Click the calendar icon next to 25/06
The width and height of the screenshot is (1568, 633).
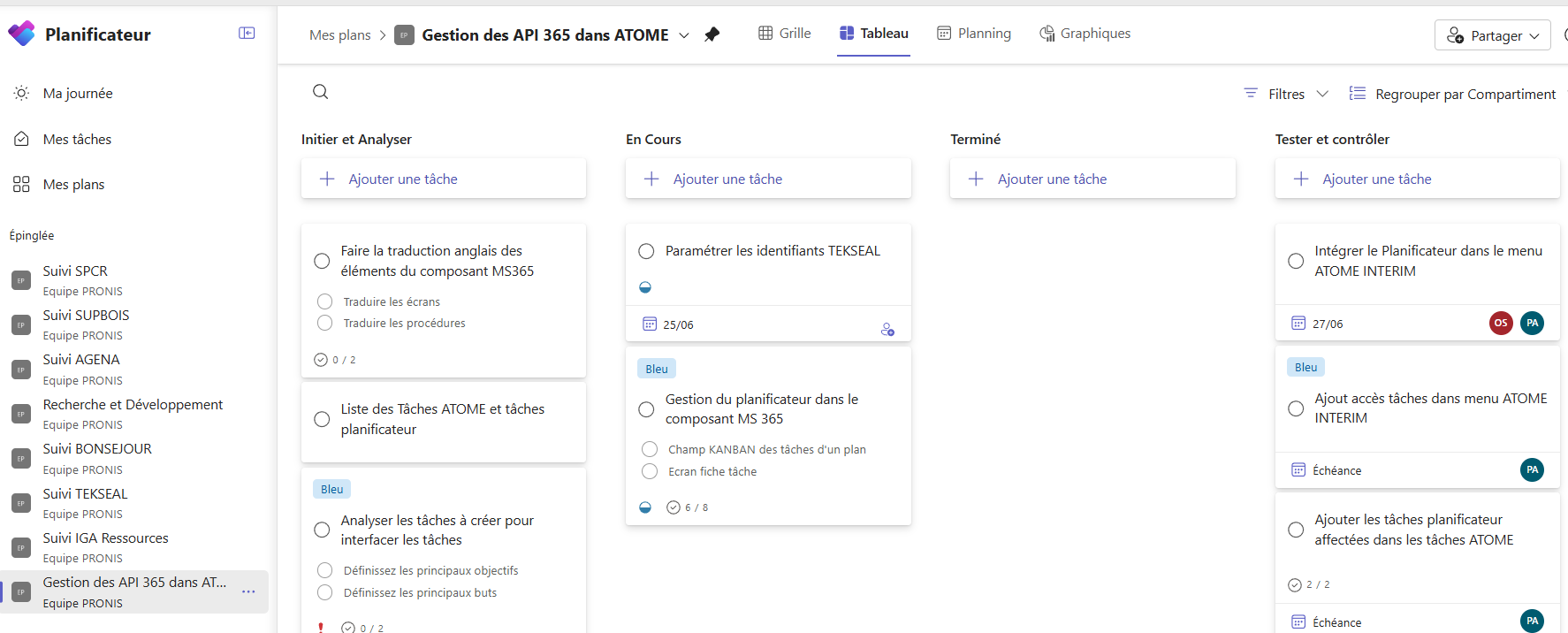(x=650, y=324)
